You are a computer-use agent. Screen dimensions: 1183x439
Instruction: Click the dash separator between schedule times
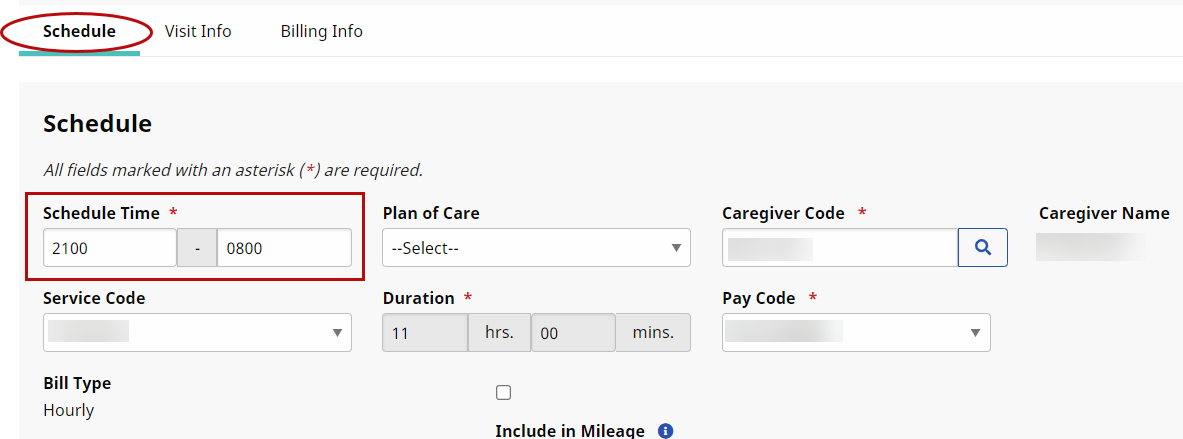click(x=197, y=248)
